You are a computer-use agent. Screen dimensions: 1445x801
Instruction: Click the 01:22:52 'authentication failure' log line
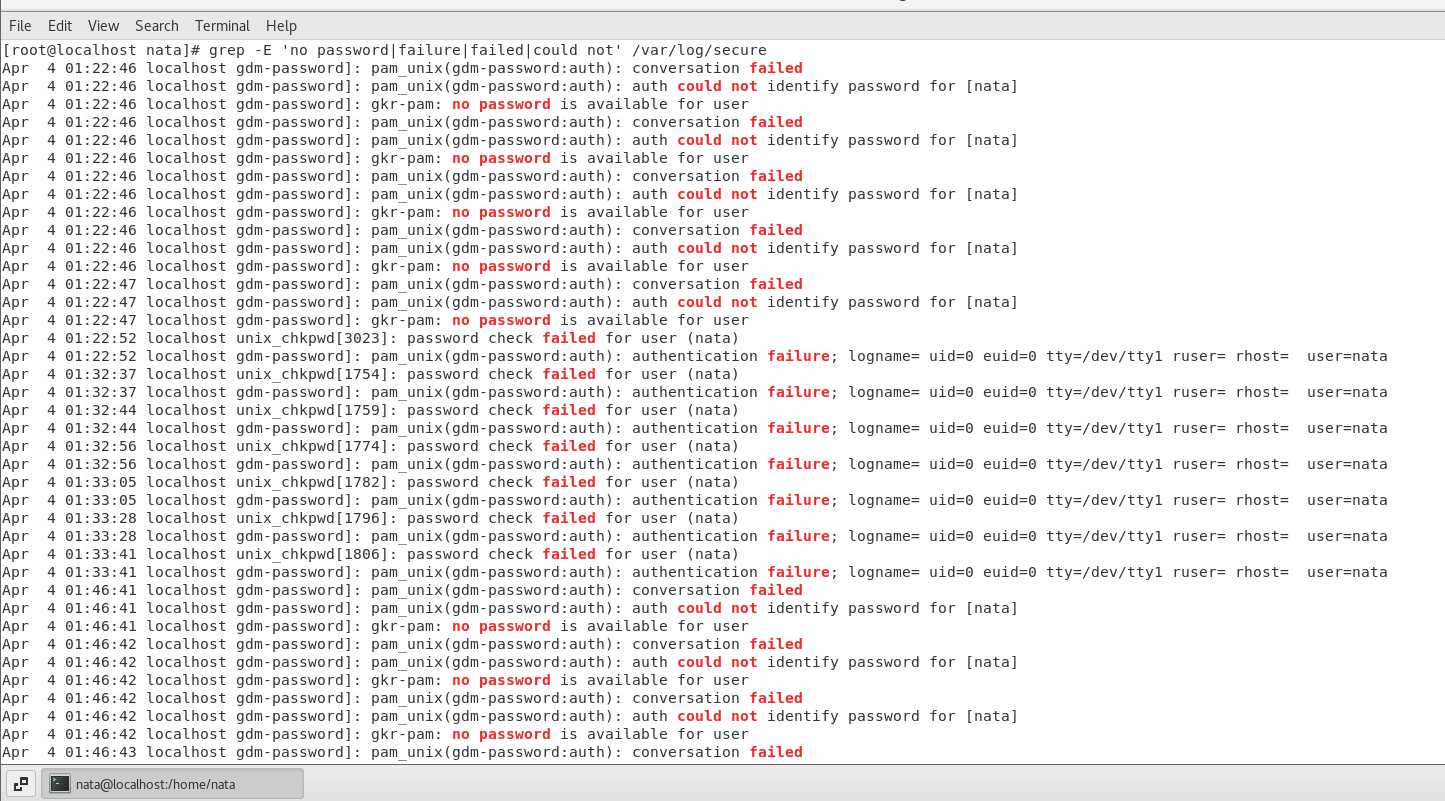click(695, 356)
